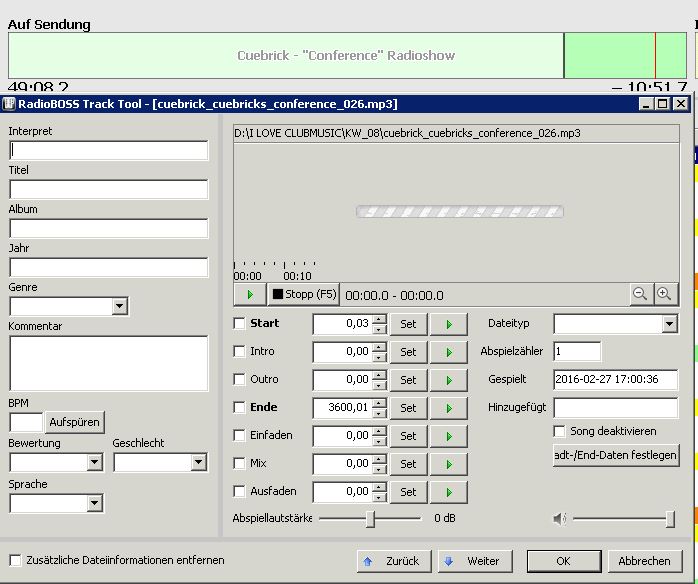Viewport: 698px width, 584px height.
Task: Enable the Intro checkbox
Action: point(239,352)
